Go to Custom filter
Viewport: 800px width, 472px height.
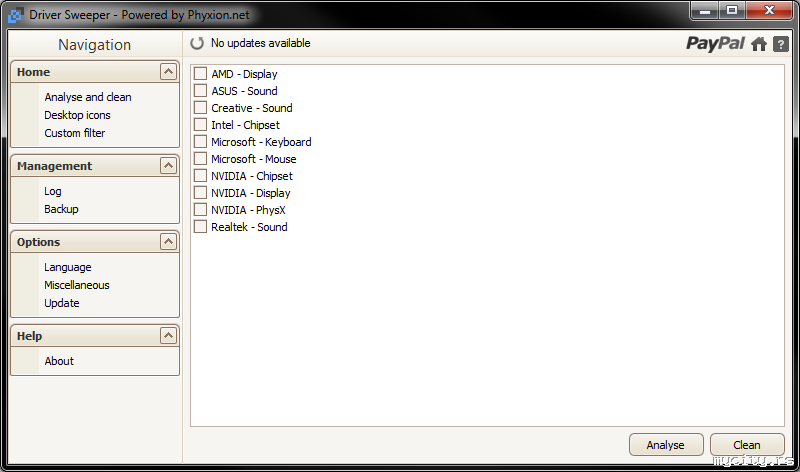(74, 133)
